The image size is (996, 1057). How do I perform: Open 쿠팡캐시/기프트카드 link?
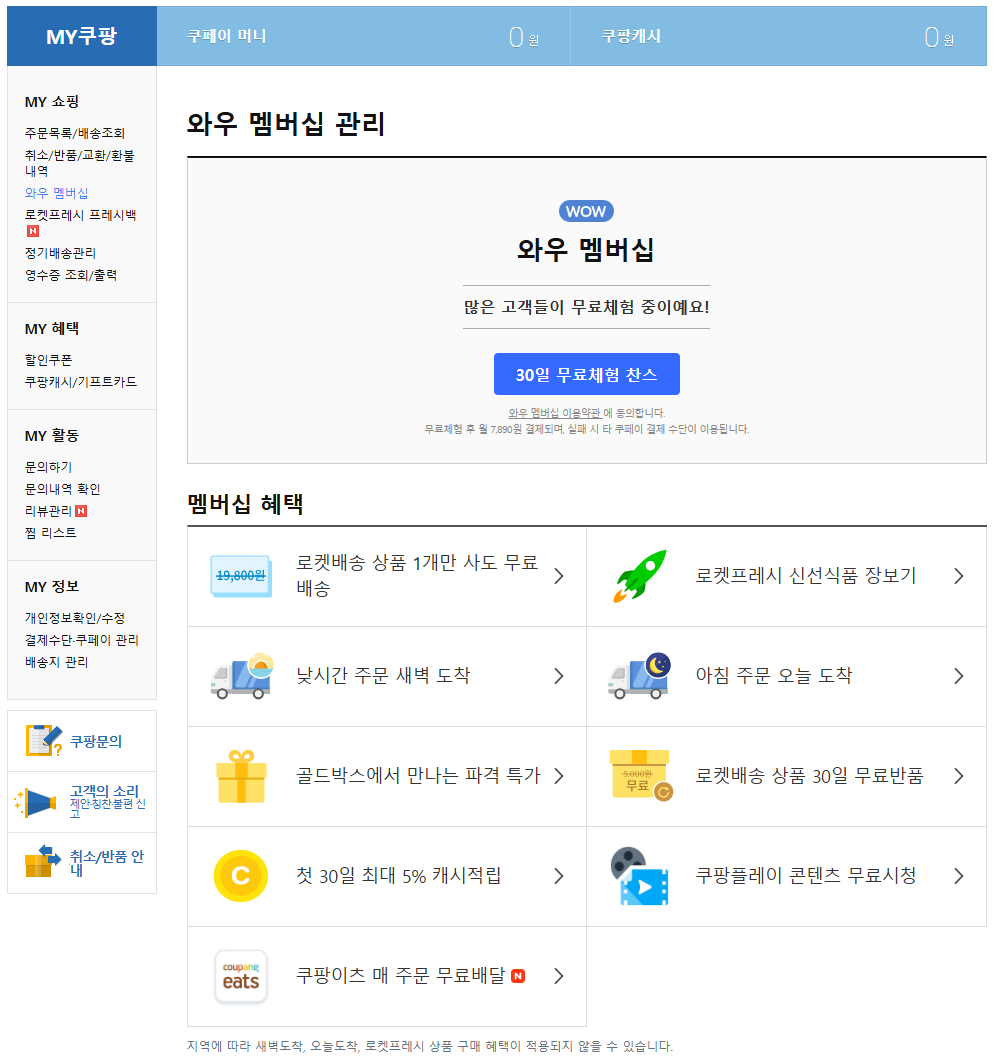point(81,382)
